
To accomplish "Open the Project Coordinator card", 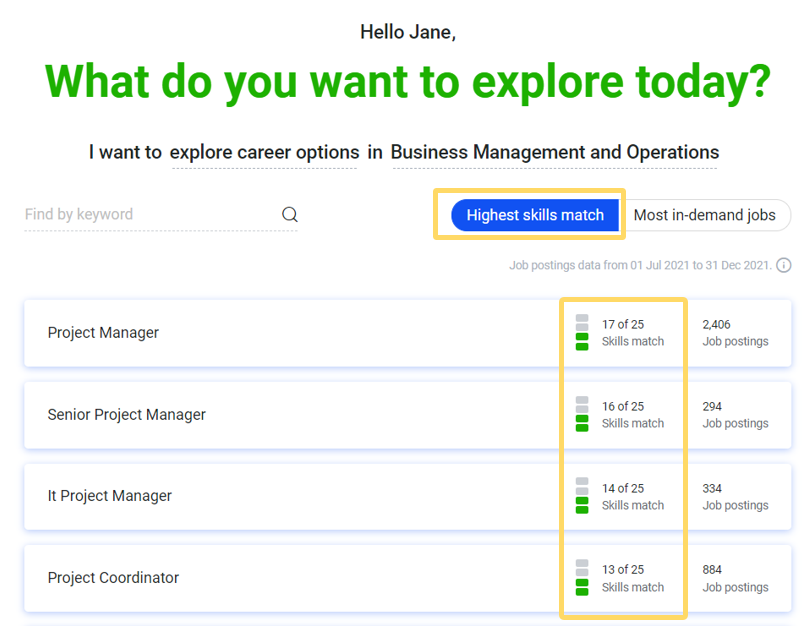I will point(408,578).
